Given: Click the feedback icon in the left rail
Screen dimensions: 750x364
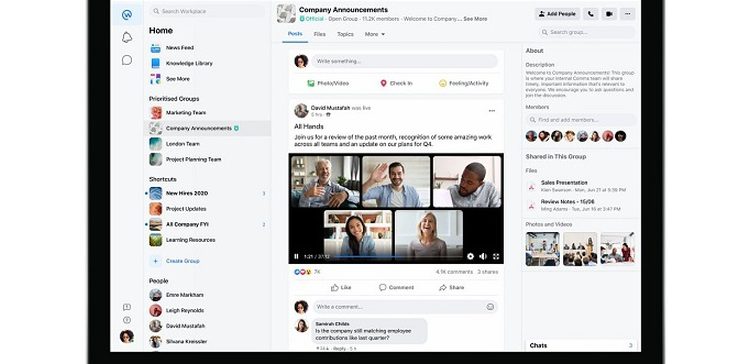Looking at the screenshot, I should click(x=127, y=307).
